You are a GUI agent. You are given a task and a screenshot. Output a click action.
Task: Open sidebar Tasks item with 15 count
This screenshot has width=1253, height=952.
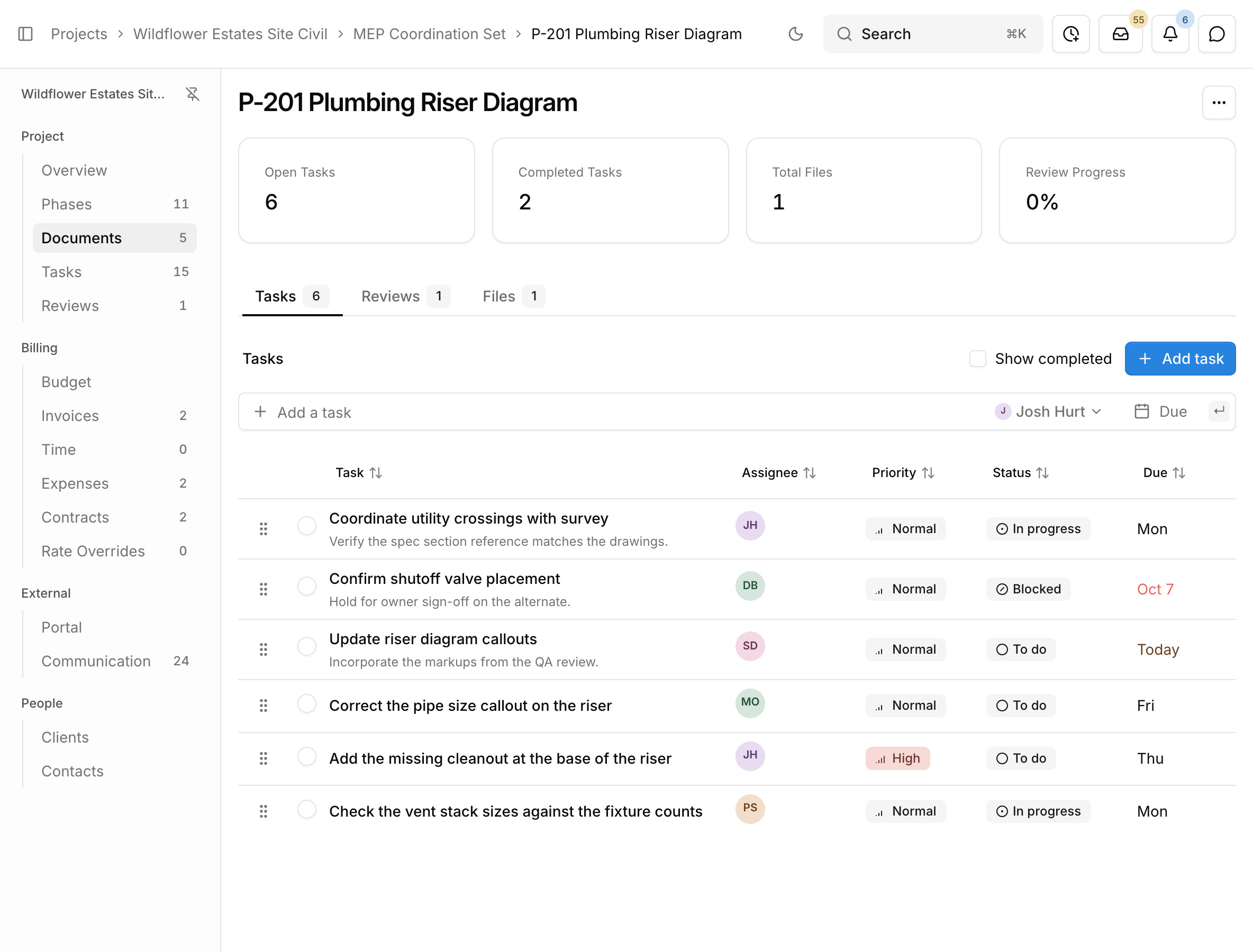coord(114,271)
